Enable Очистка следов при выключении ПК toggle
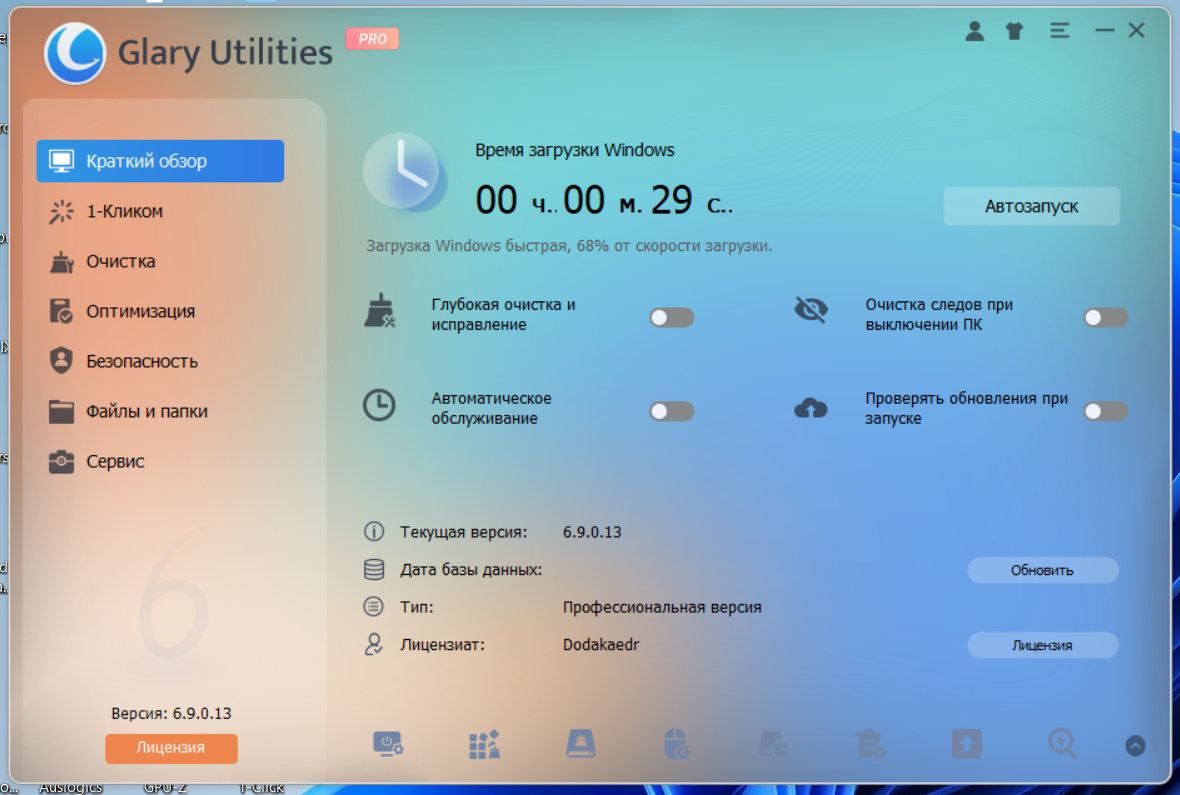 coord(1105,318)
